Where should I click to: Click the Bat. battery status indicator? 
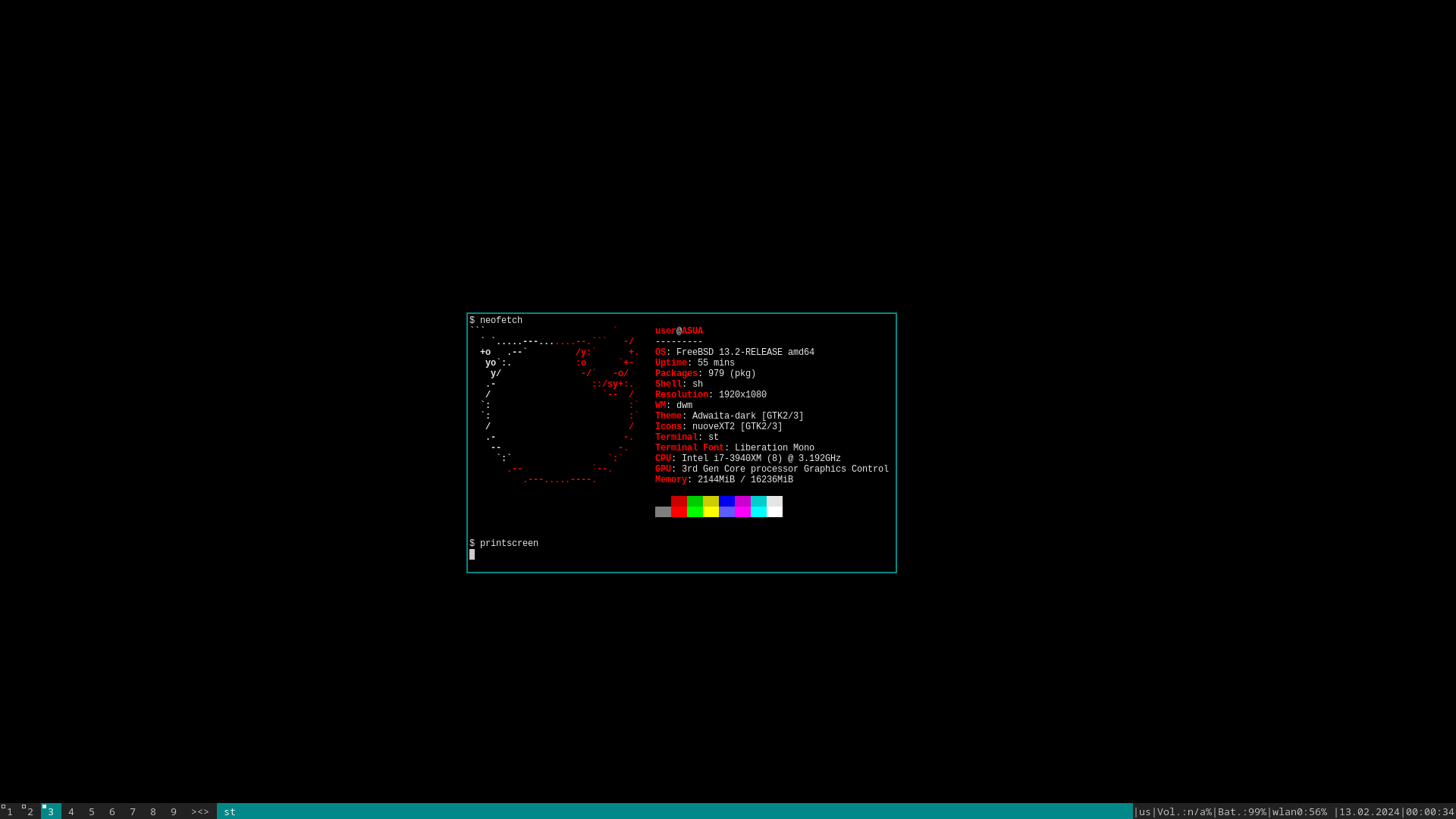click(x=1241, y=811)
